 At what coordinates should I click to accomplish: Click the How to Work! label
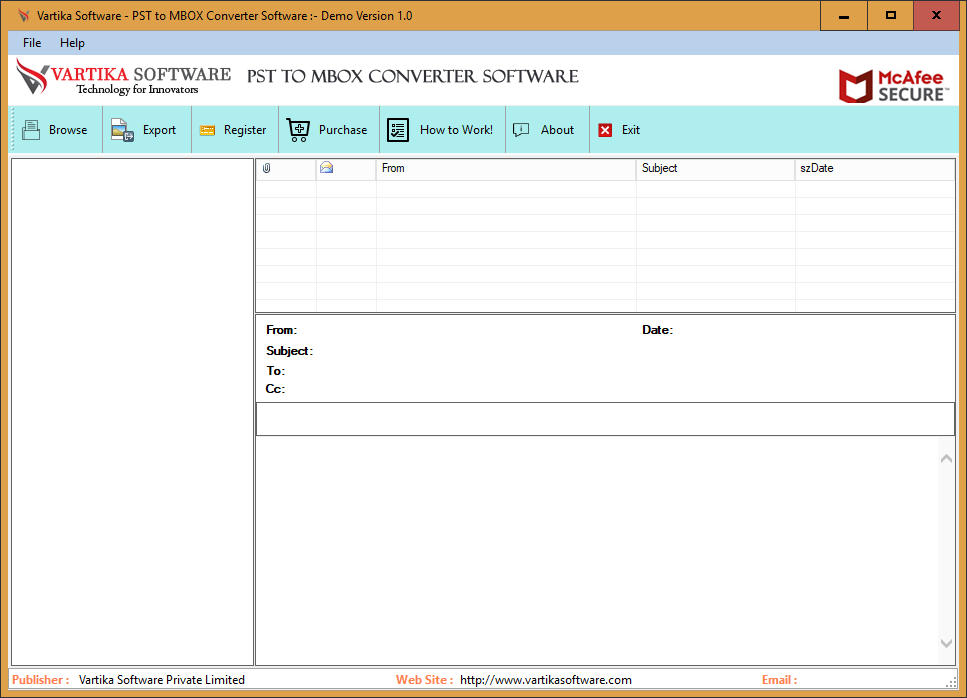point(456,130)
